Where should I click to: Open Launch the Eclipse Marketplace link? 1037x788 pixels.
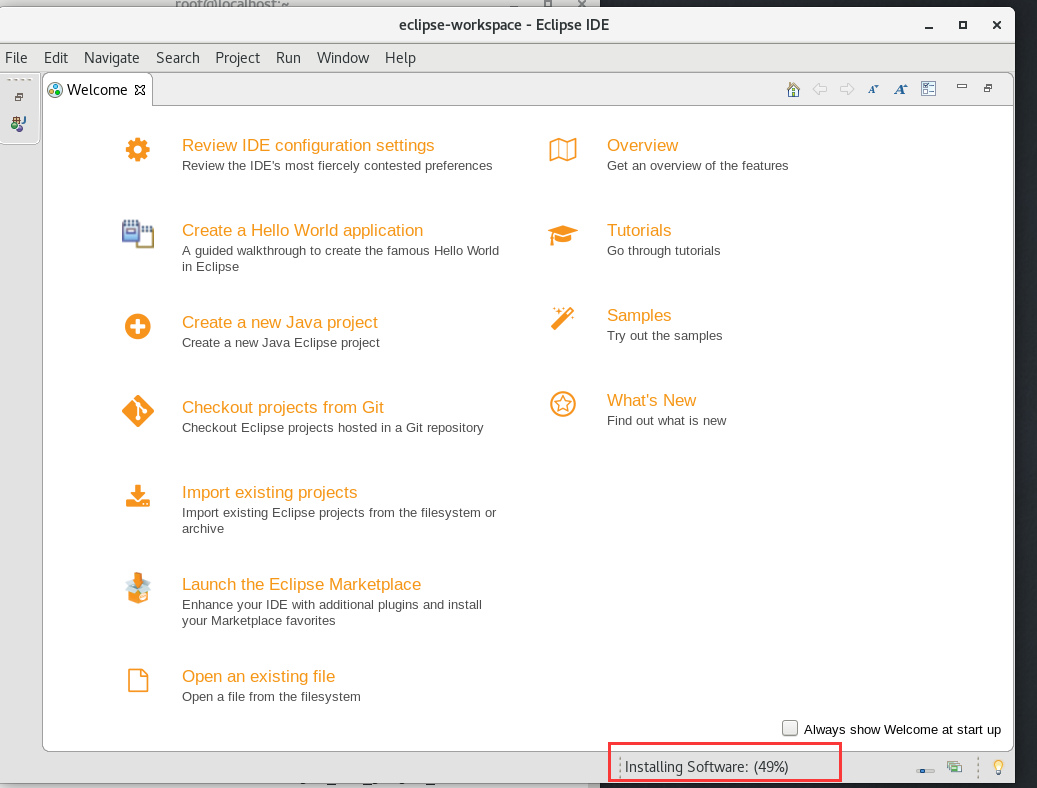301,584
